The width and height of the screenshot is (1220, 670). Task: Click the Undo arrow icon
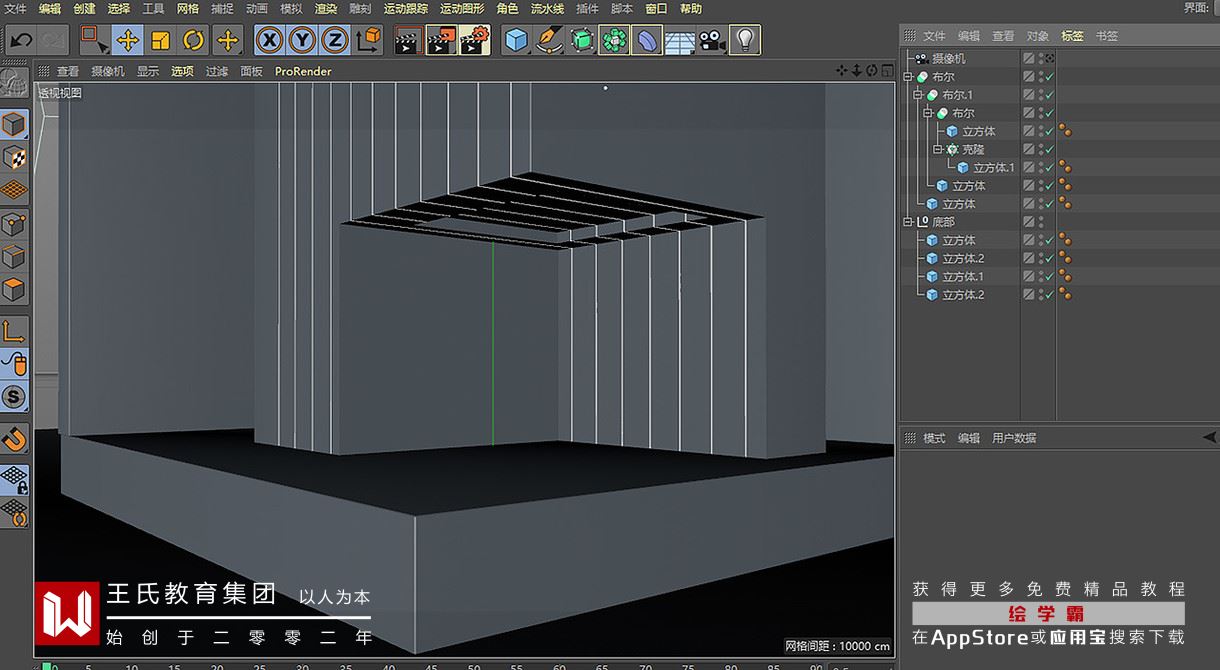[x=21, y=40]
